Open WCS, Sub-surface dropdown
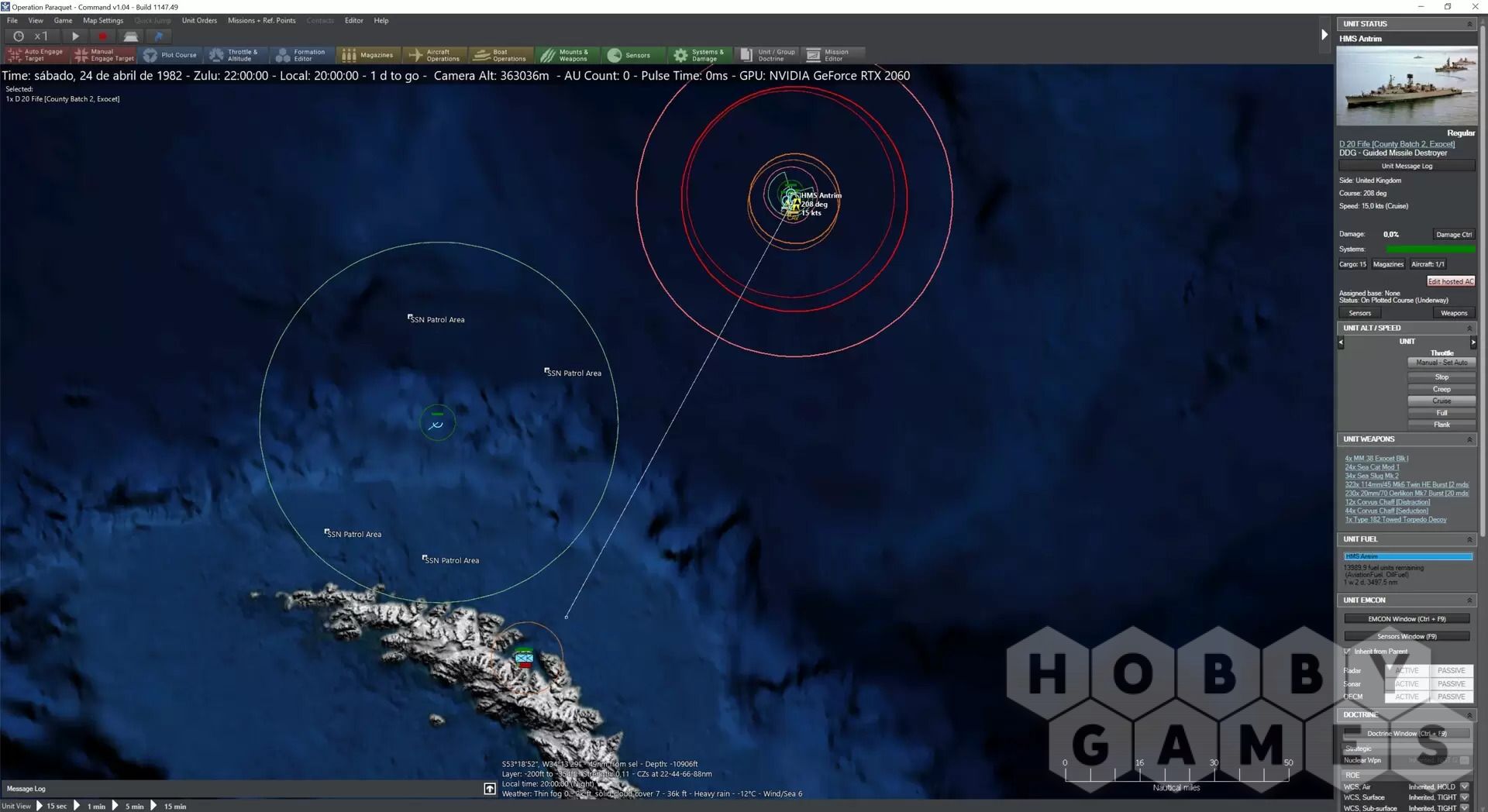1488x812 pixels. click(1465, 808)
